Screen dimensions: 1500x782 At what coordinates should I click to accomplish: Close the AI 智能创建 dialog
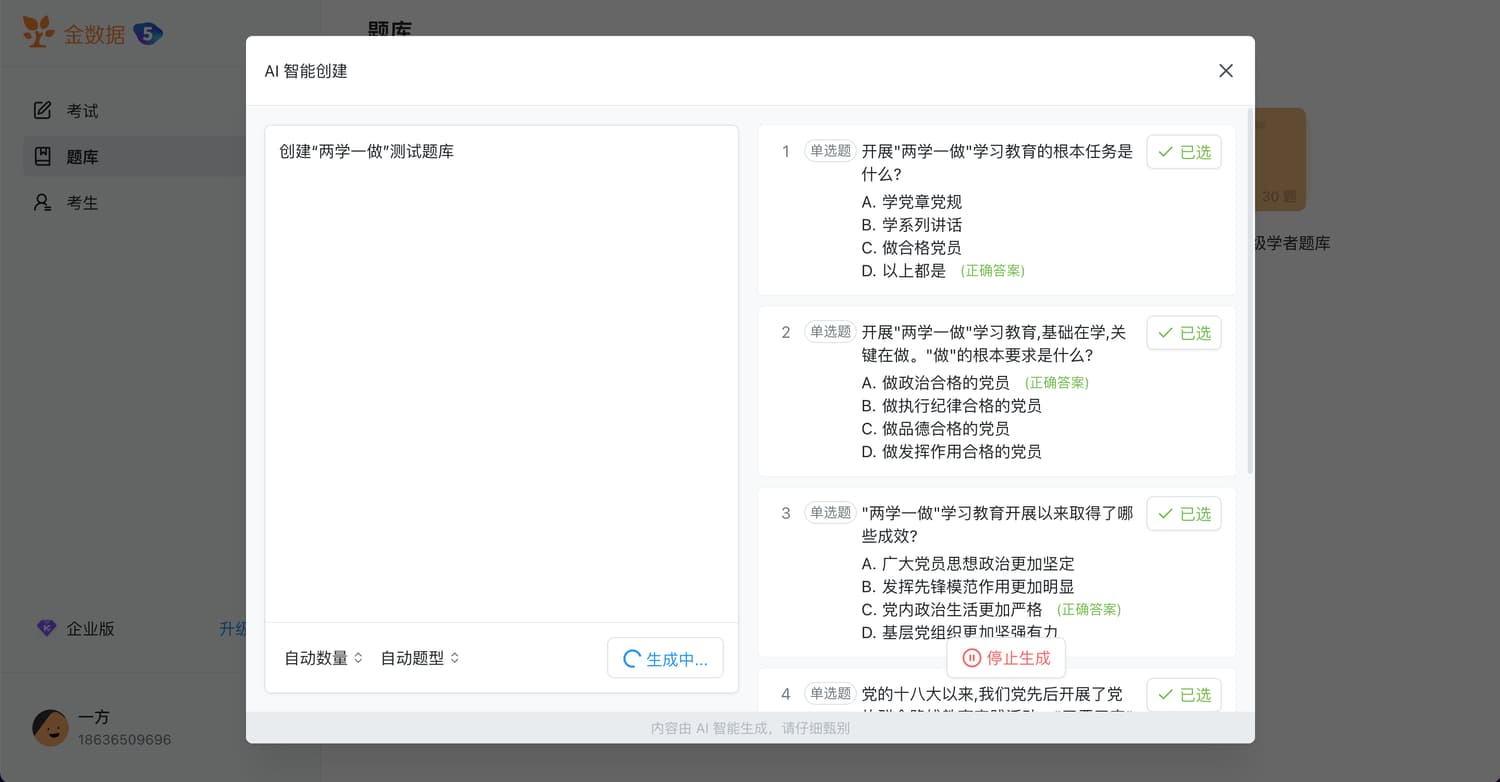pyautogui.click(x=1225, y=71)
